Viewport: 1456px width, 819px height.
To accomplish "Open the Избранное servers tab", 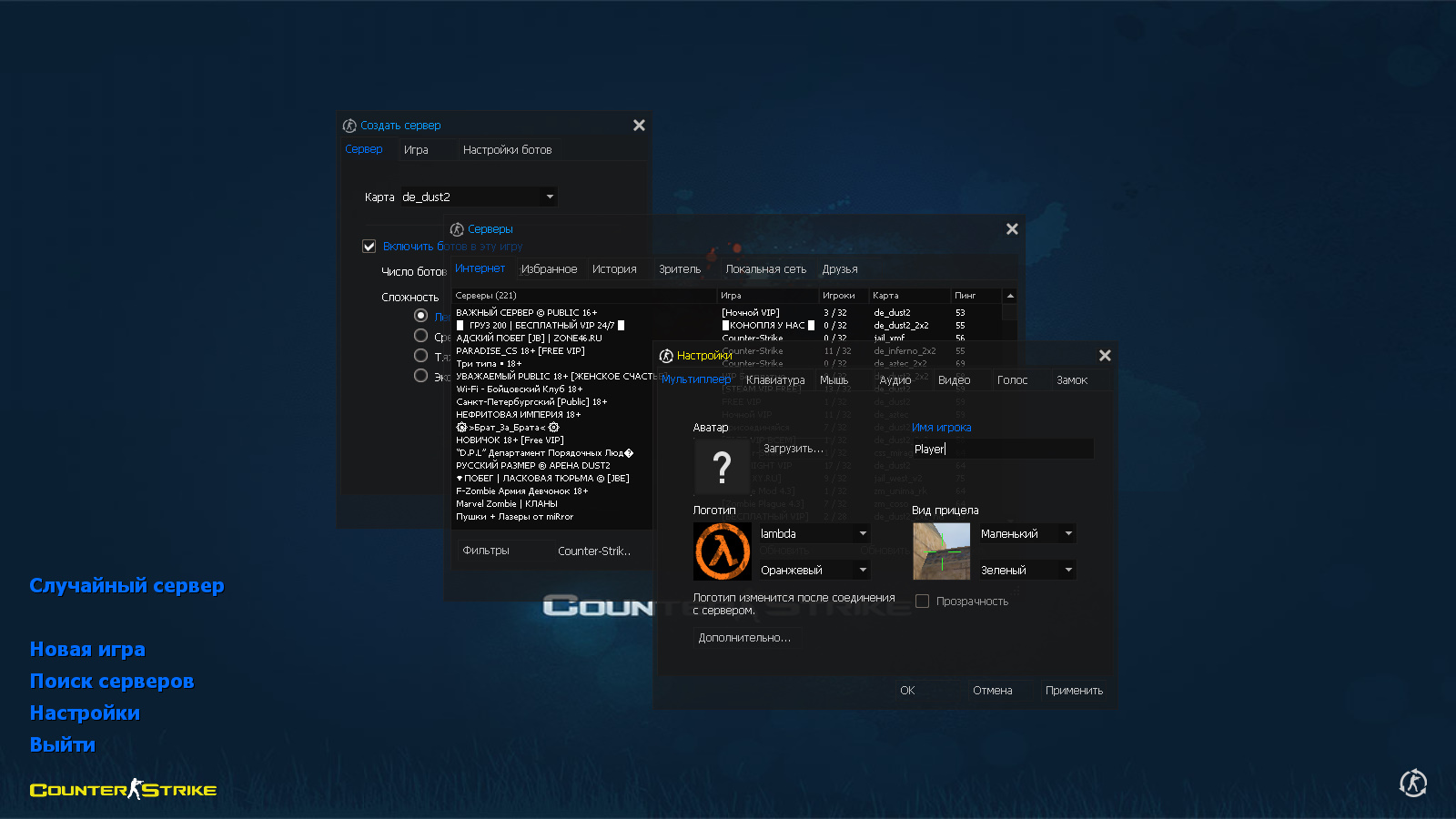I will pyautogui.click(x=549, y=269).
